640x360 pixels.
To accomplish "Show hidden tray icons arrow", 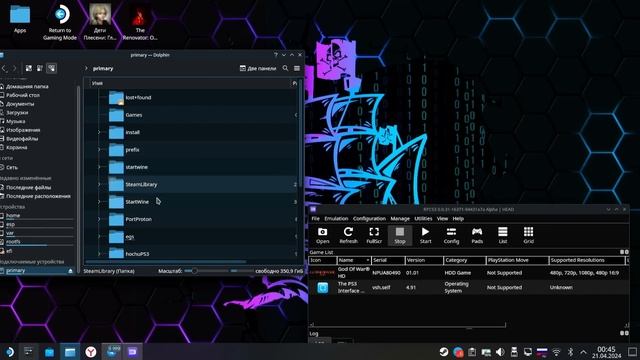I will 583,352.
